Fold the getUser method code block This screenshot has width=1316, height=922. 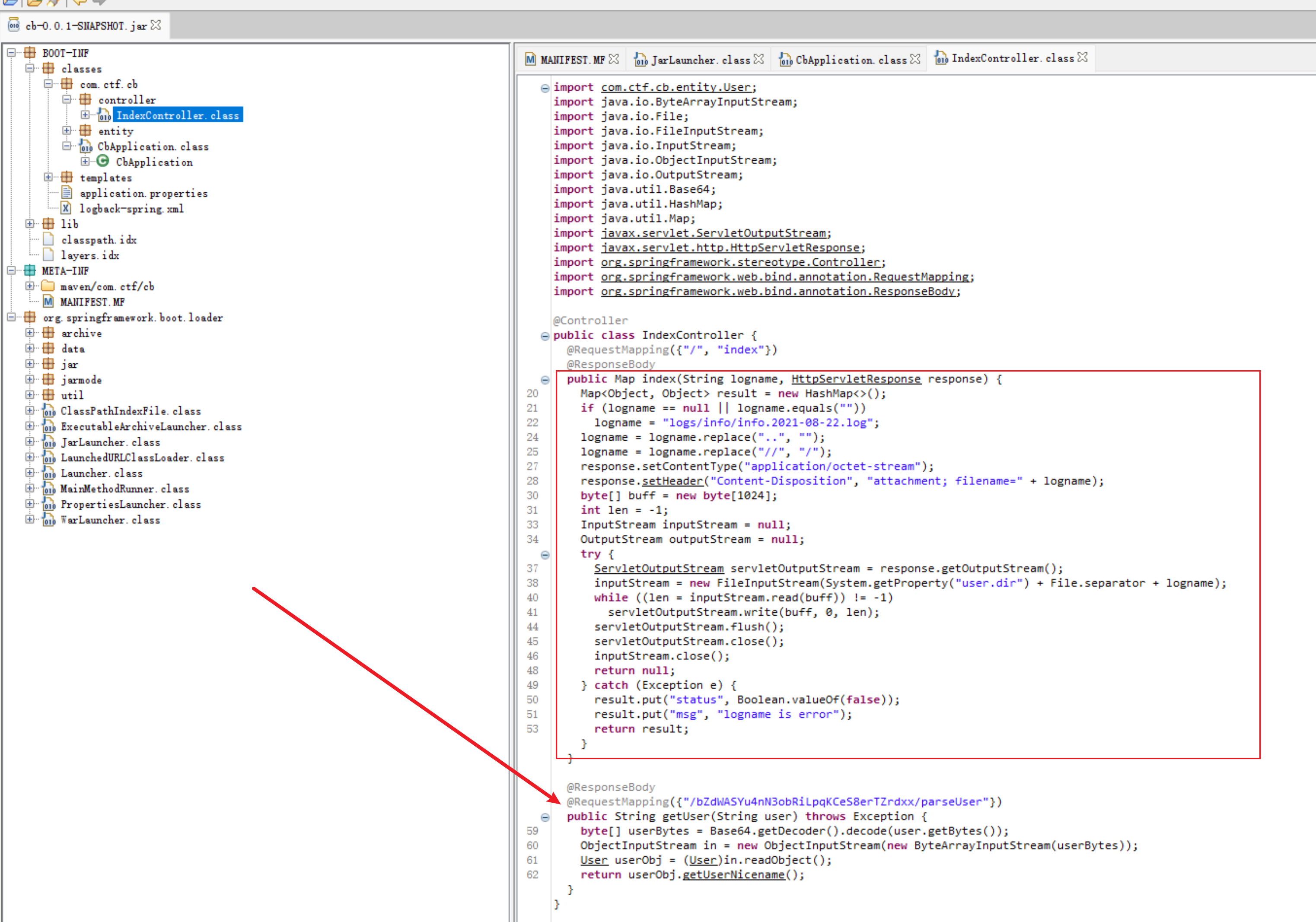545,817
